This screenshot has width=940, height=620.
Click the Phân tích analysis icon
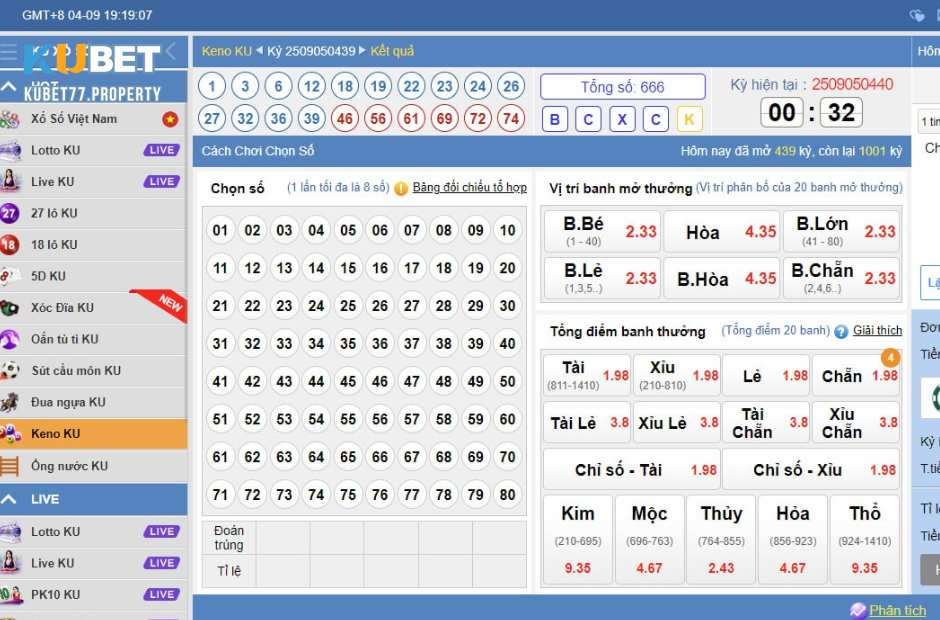point(858,610)
